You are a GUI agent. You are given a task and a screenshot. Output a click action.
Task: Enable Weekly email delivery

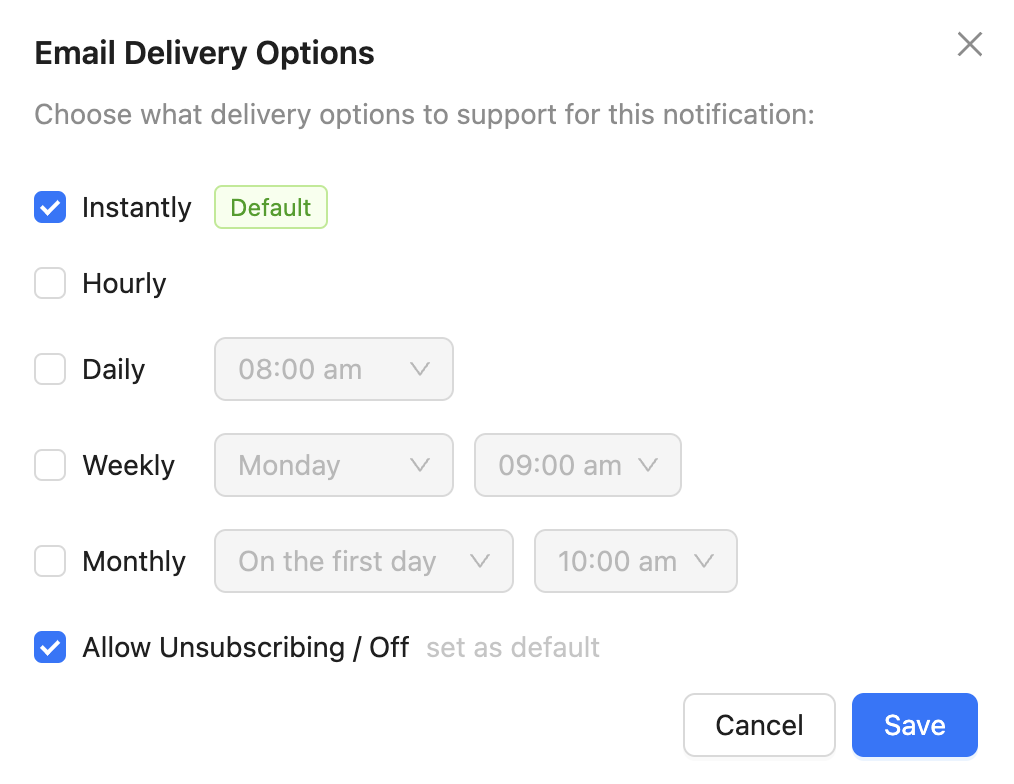coord(50,465)
